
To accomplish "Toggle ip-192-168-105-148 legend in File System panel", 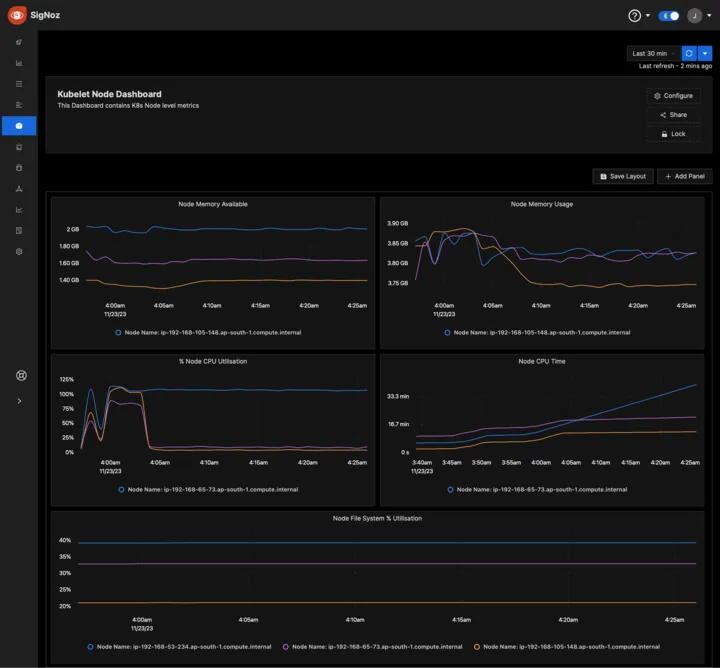I will (567, 646).
